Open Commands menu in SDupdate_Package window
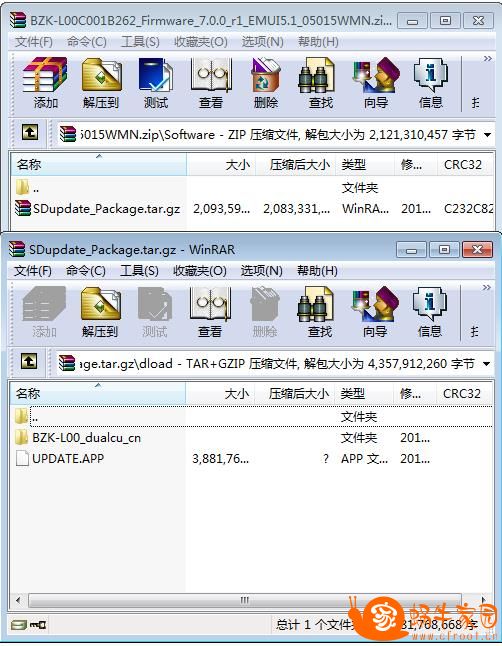Screen dimensions: 502x646 [86, 271]
